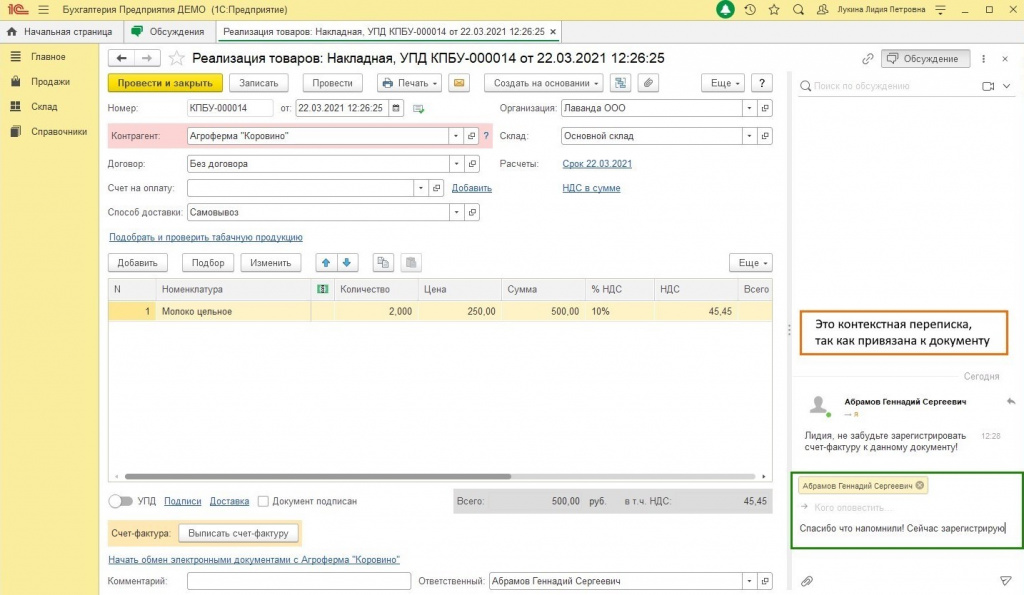Go back with left arrow button
Viewport: 1024px width, 595px height.
pos(121,58)
